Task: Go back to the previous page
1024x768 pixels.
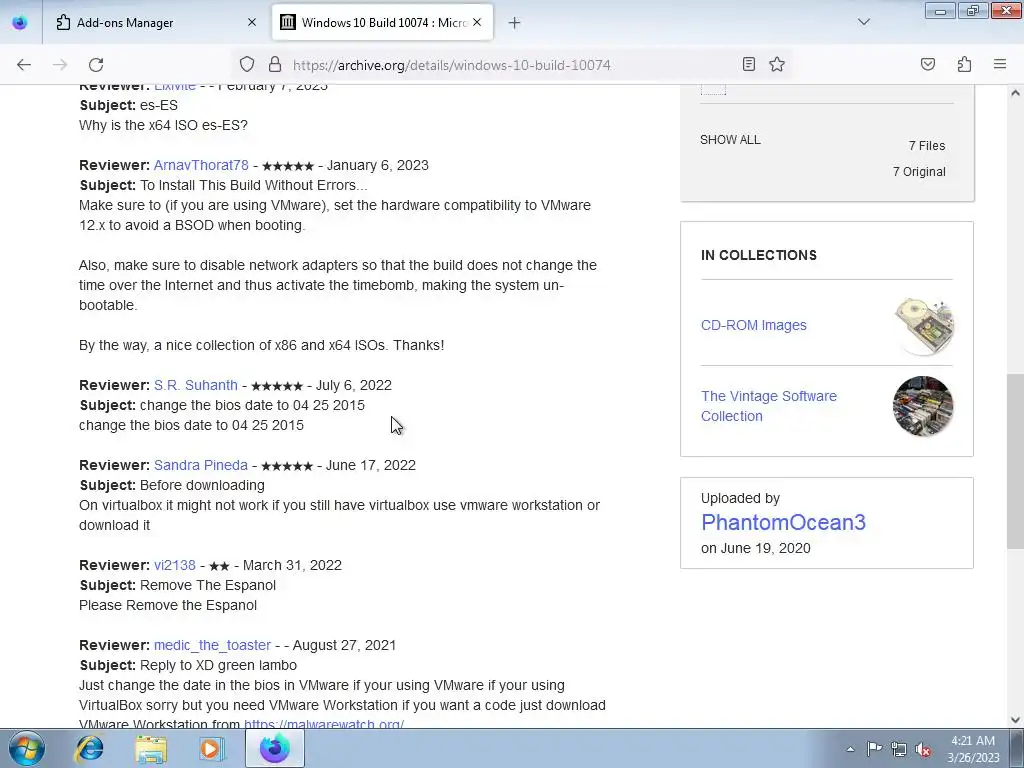Action: click(24, 65)
